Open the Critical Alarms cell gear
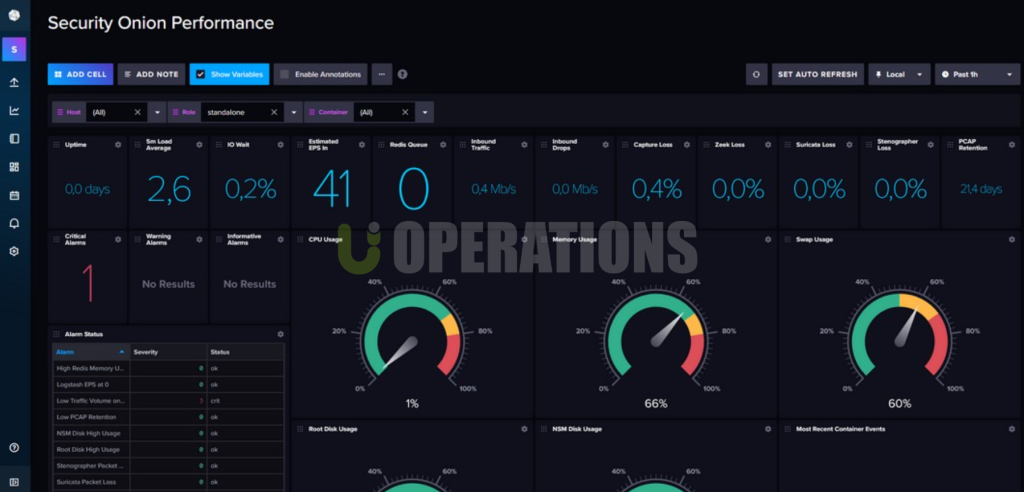Screen dimensions: 1024x492 (118, 240)
